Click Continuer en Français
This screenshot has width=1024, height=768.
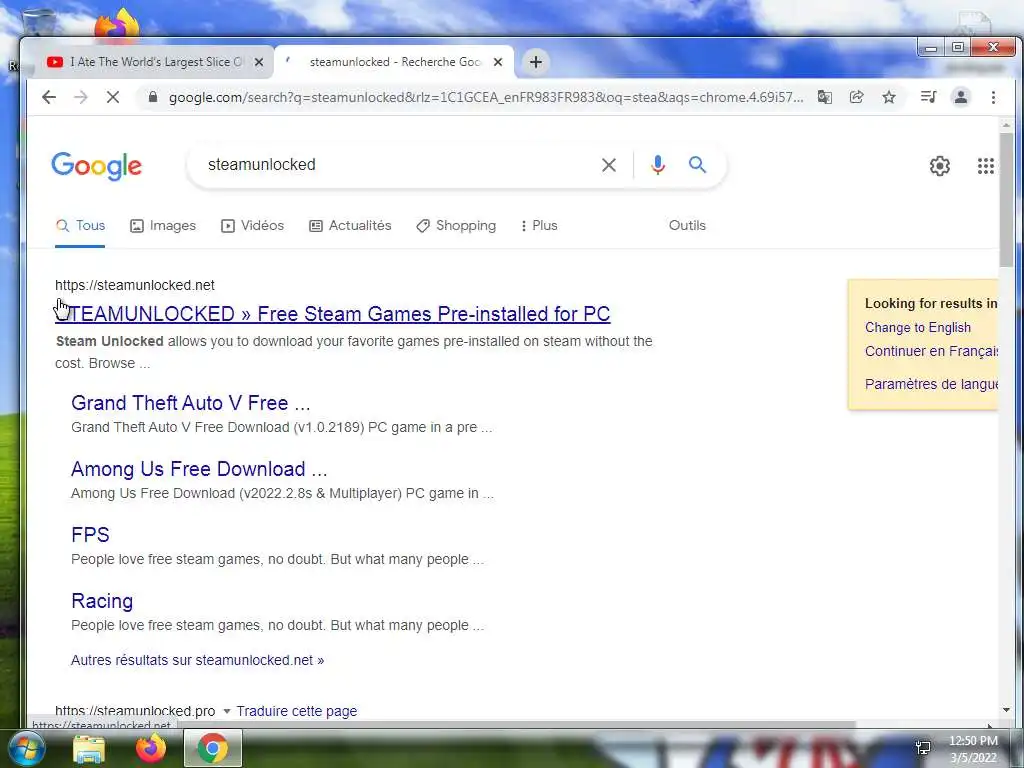[x=931, y=351]
